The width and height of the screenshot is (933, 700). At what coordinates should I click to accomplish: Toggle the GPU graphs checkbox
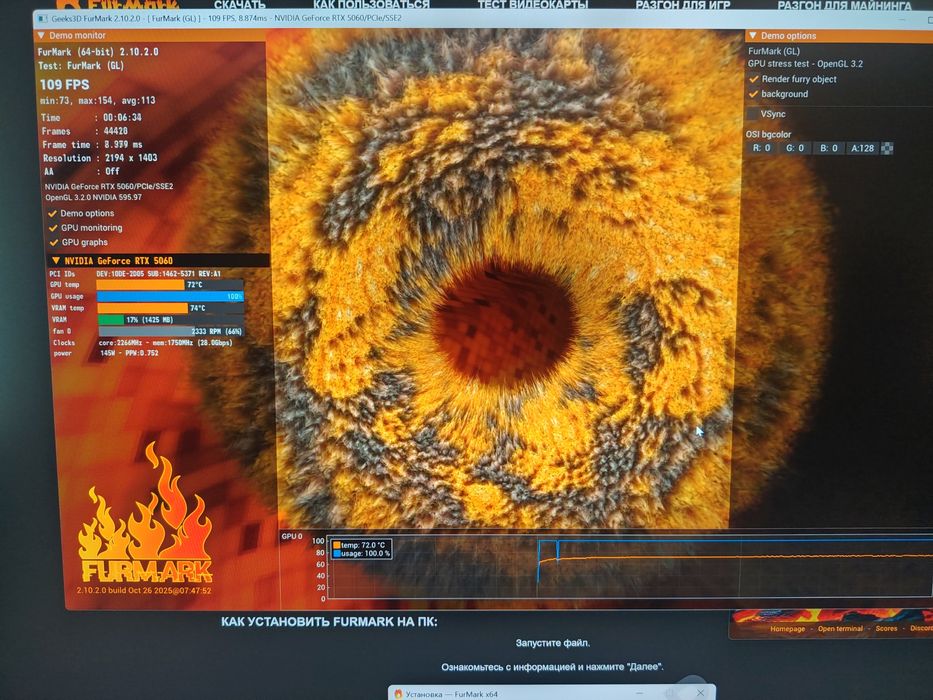pos(54,242)
